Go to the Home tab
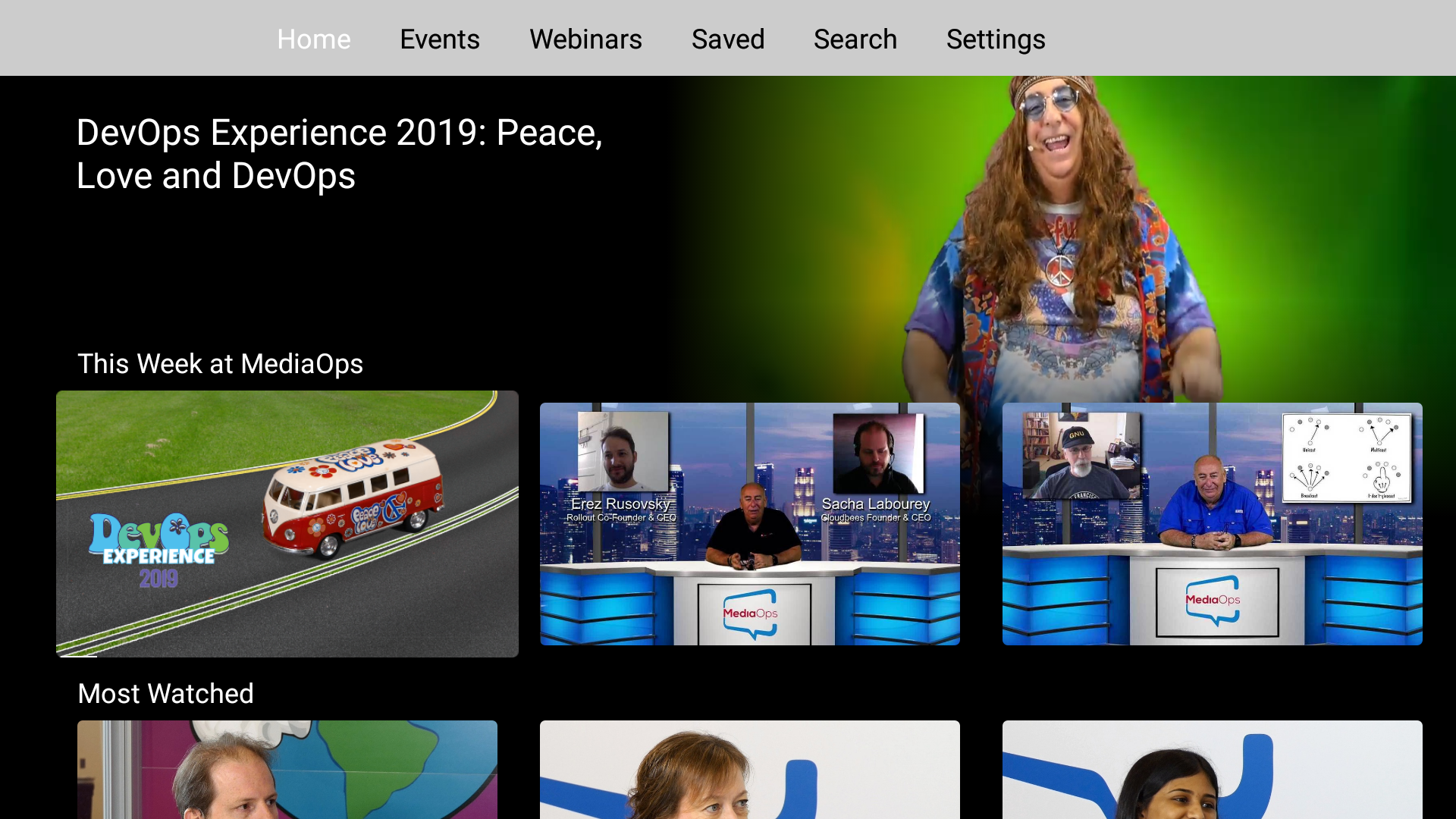The height and width of the screenshot is (819, 1456). (314, 39)
